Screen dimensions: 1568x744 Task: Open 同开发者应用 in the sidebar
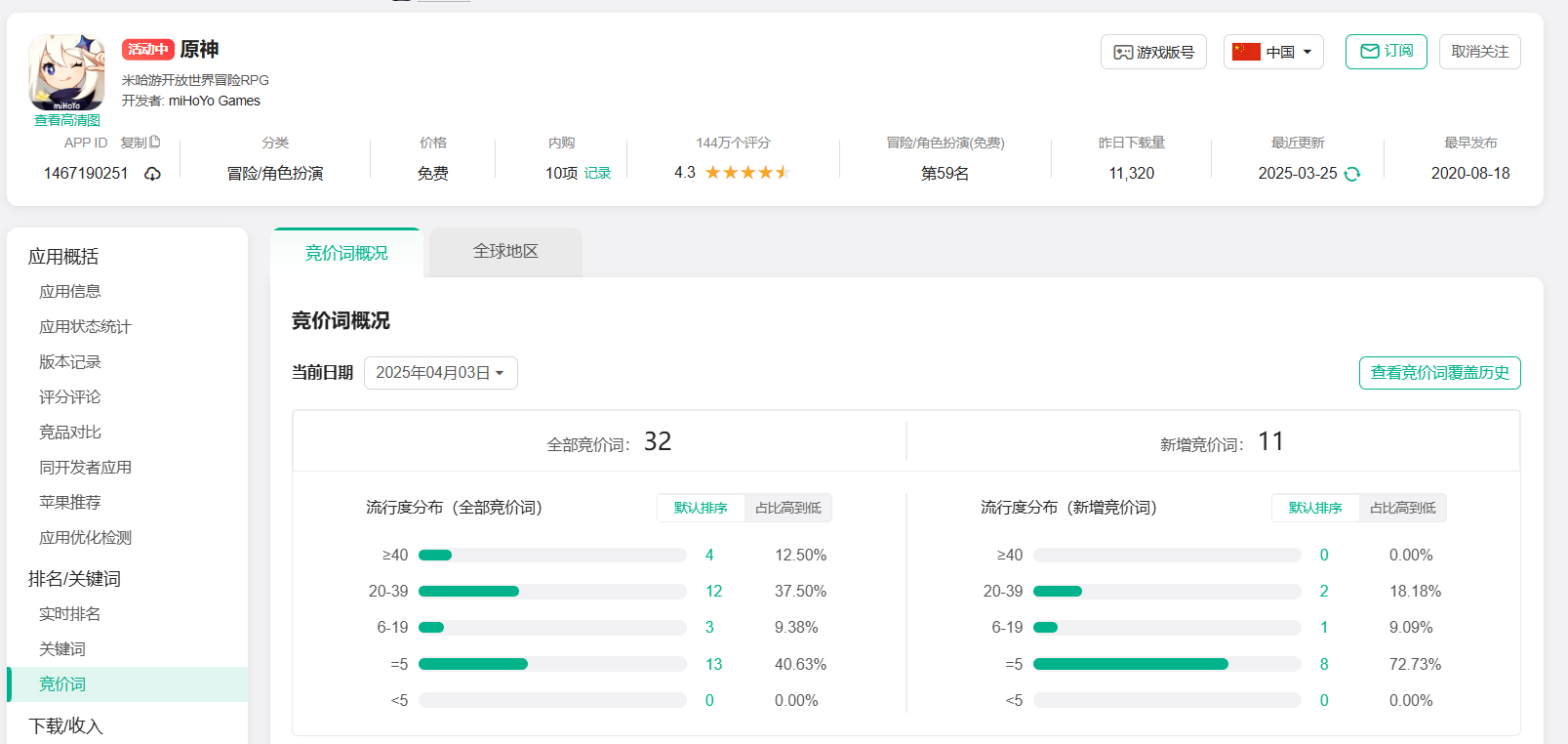pyautogui.click(x=85, y=467)
